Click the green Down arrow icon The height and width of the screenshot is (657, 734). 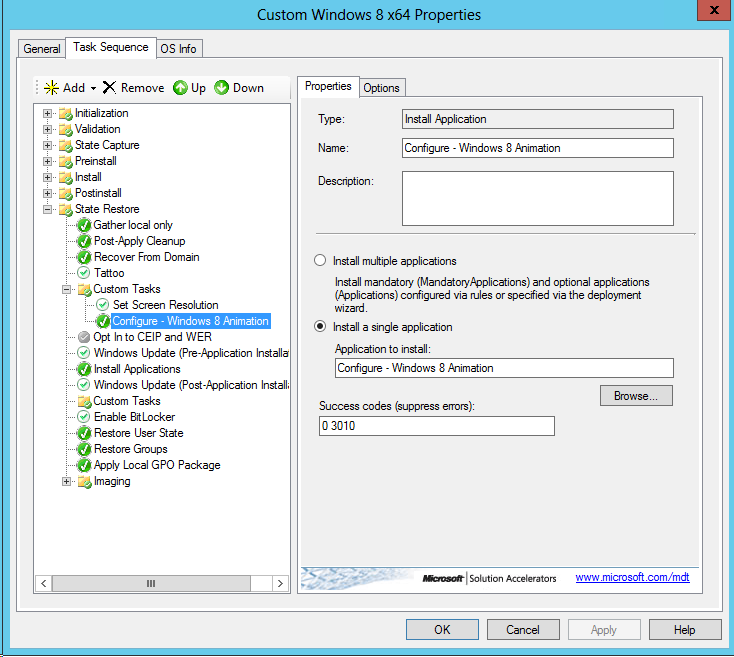222,88
